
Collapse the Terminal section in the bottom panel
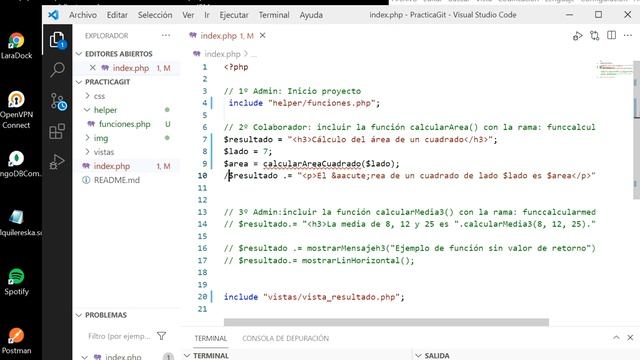[187, 356]
